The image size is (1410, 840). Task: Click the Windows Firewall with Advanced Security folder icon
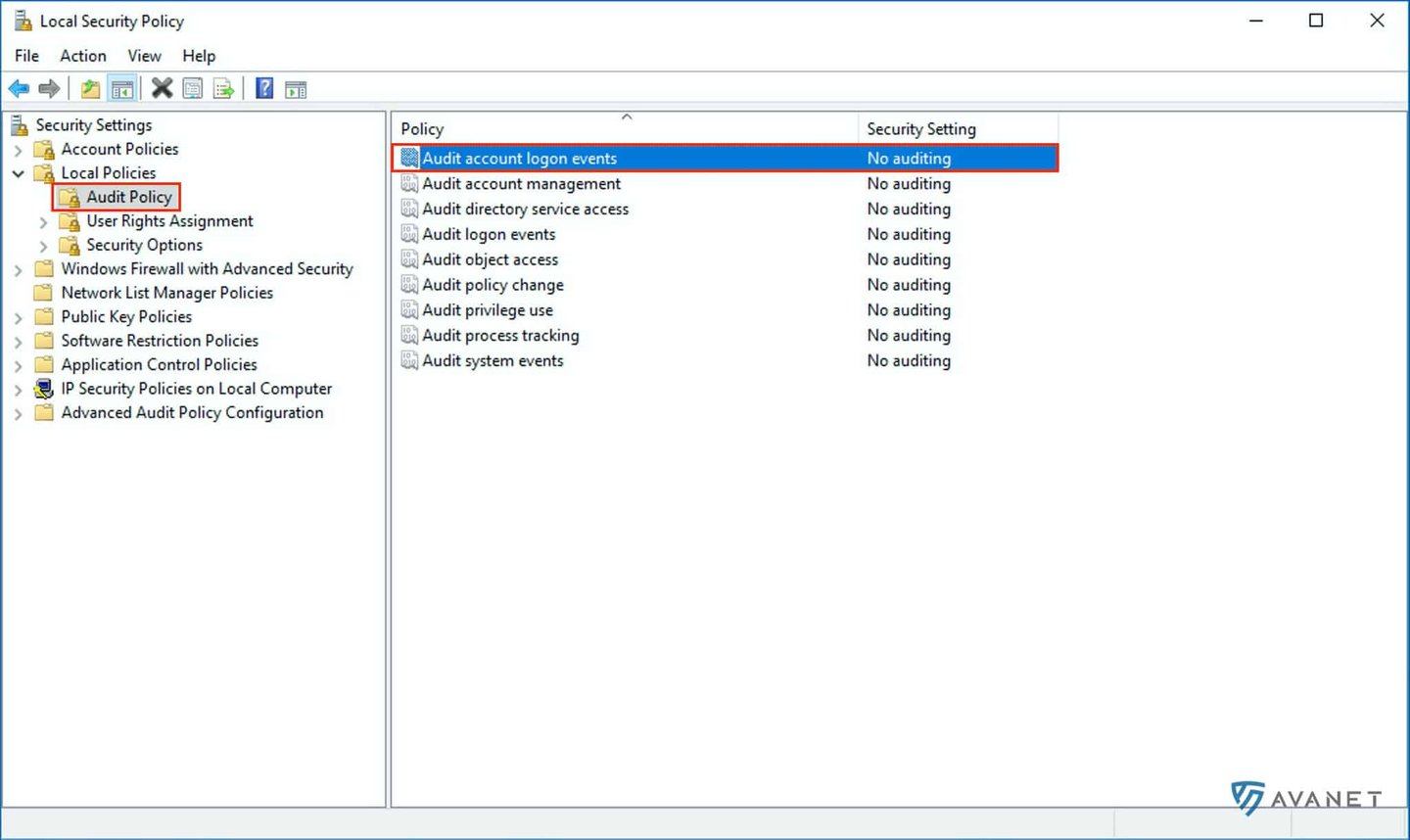(44, 268)
